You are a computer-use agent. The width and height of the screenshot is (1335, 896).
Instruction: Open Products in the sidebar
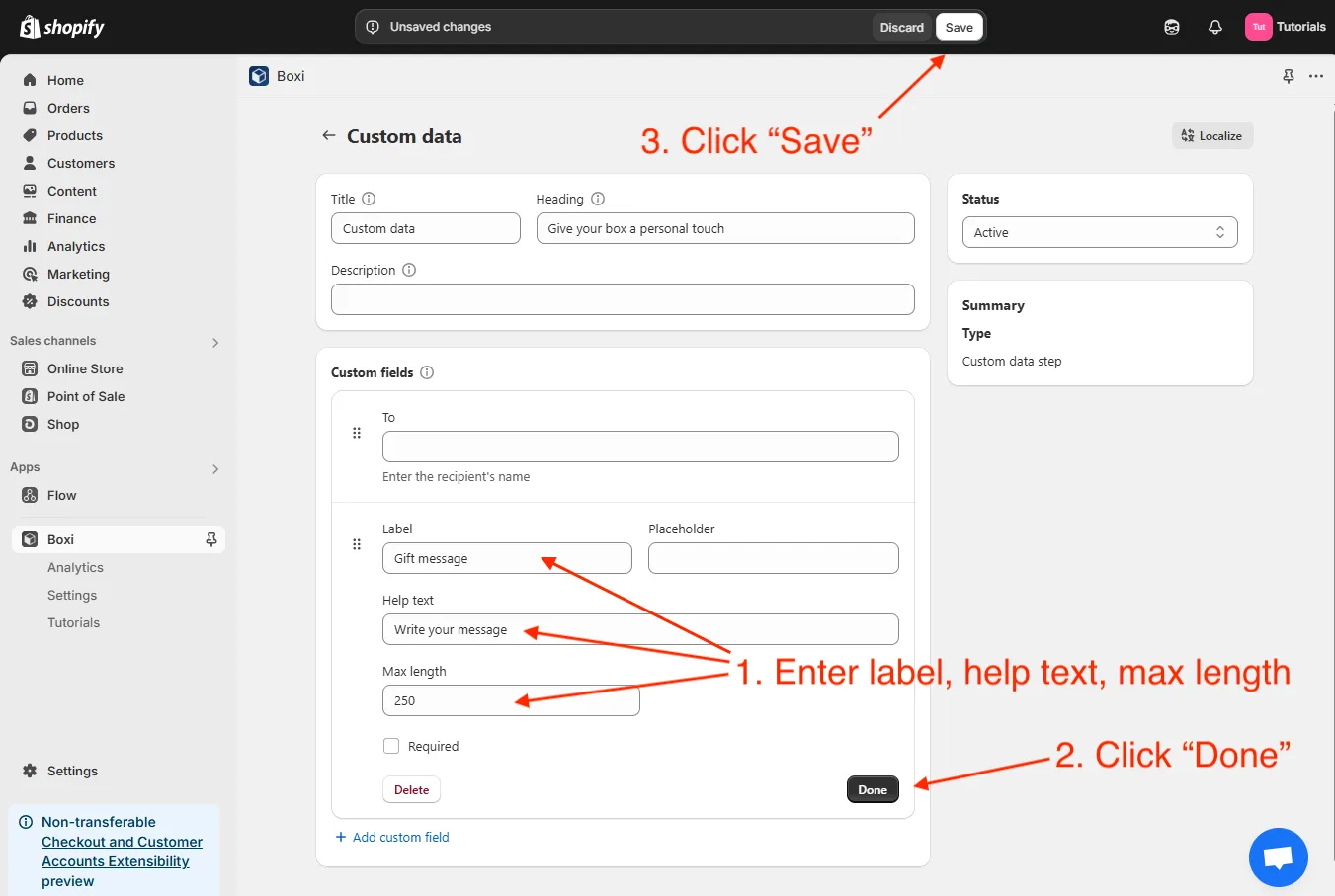click(75, 135)
